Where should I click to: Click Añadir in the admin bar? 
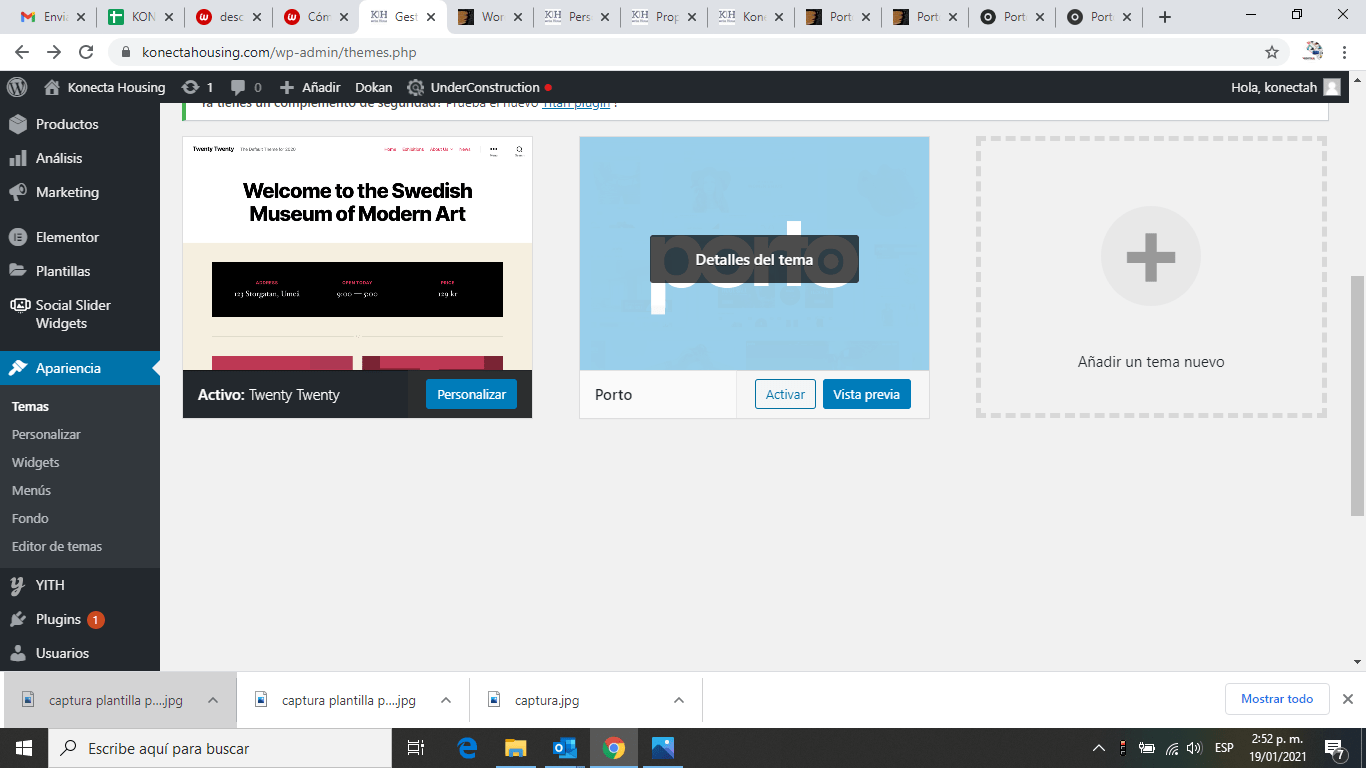(310, 87)
